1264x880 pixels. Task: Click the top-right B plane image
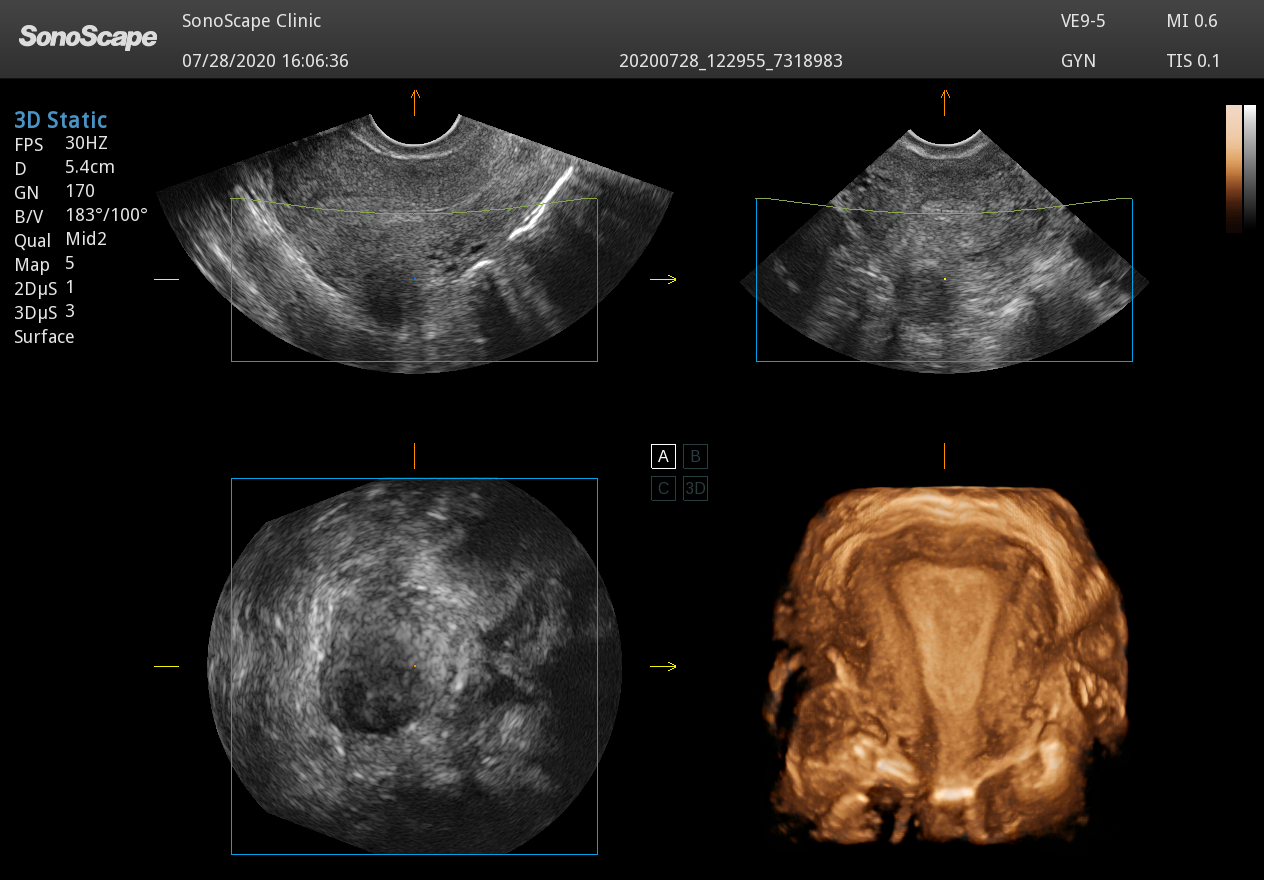(944, 250)
